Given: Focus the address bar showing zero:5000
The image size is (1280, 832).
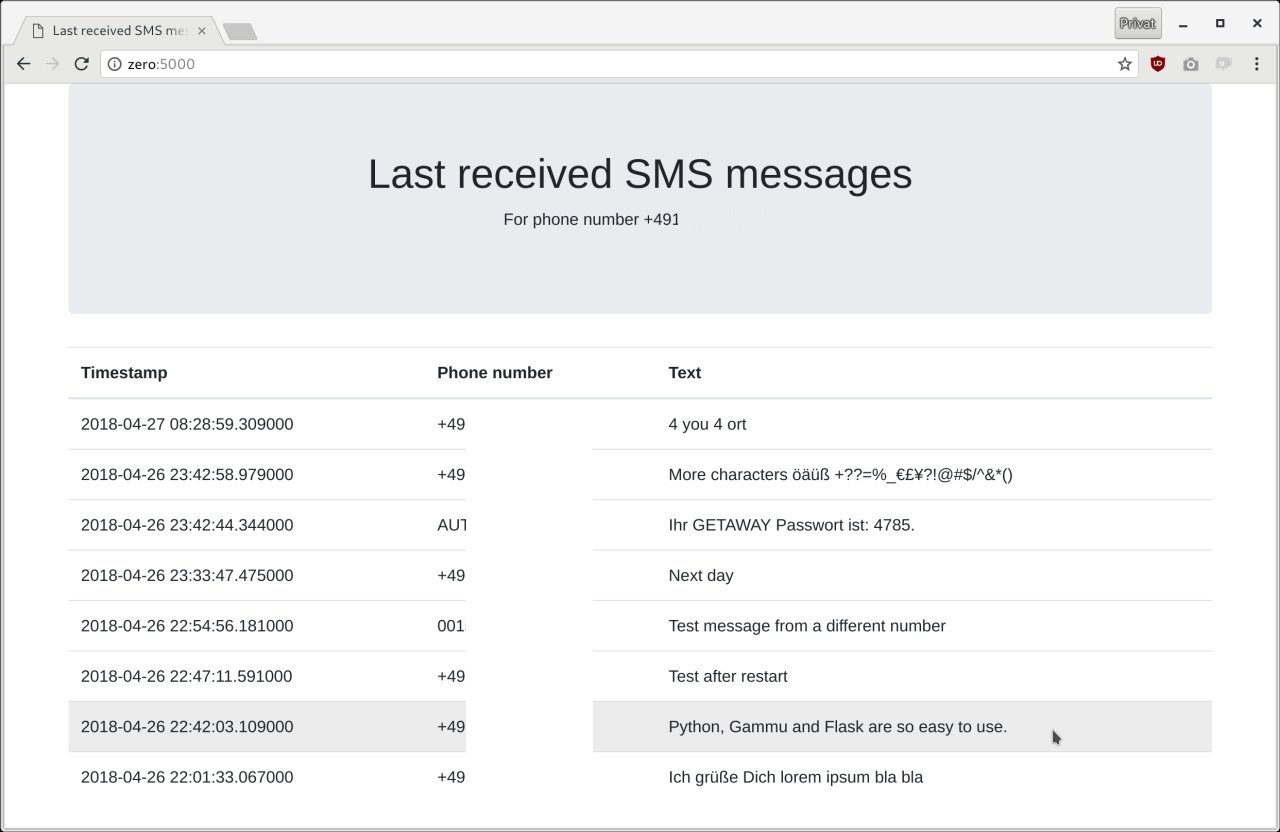Looking at the screenshot, I should (618, 64).
